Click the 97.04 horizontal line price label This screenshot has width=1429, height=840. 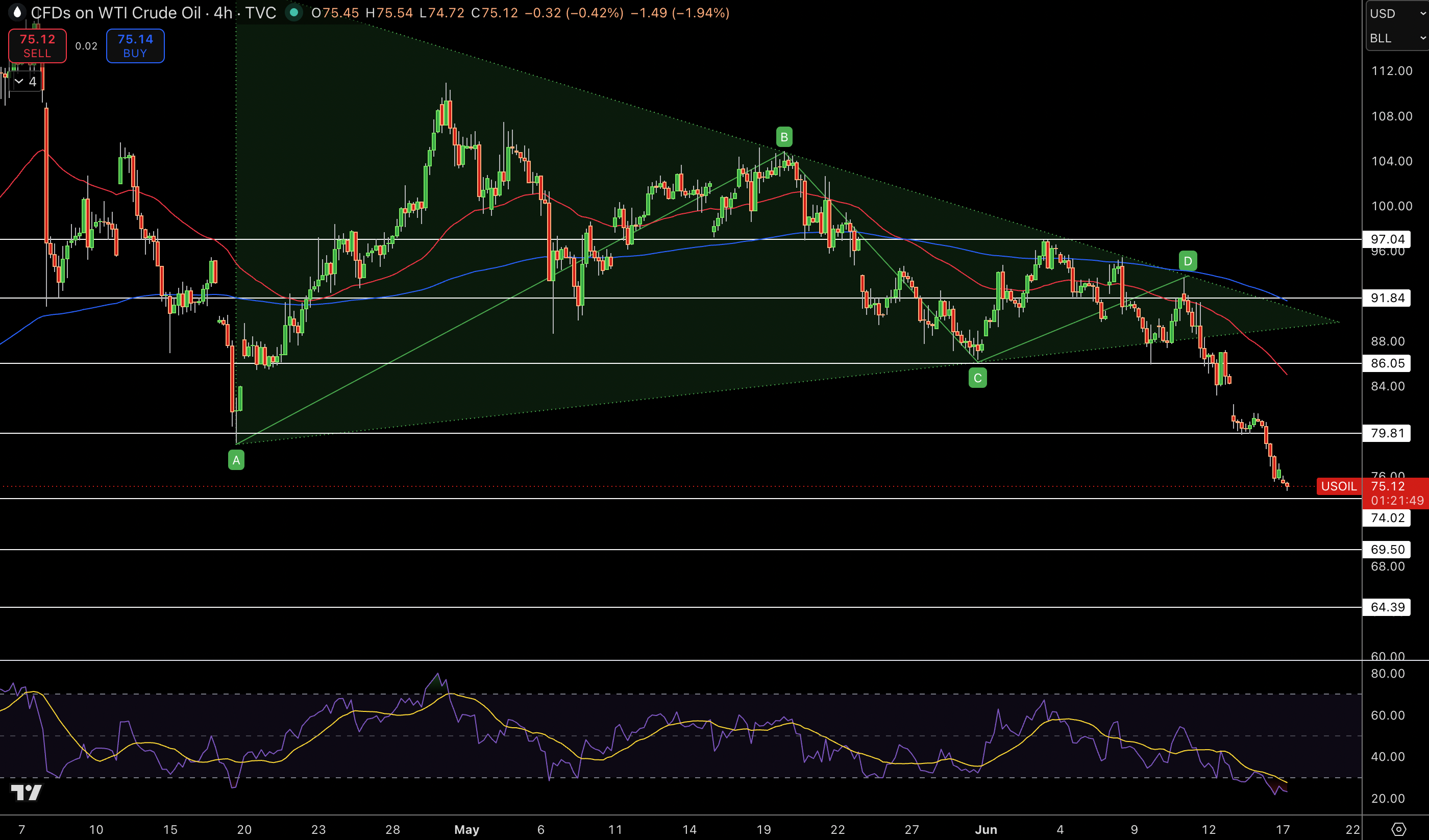1387,239
